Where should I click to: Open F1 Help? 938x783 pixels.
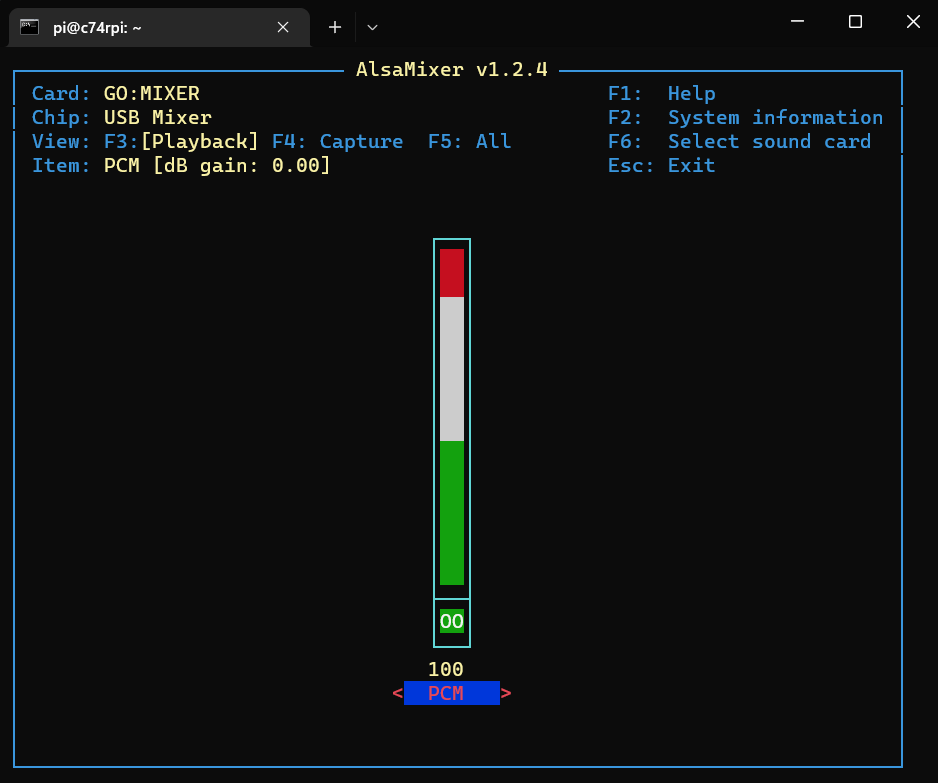[x=662, y=93]
